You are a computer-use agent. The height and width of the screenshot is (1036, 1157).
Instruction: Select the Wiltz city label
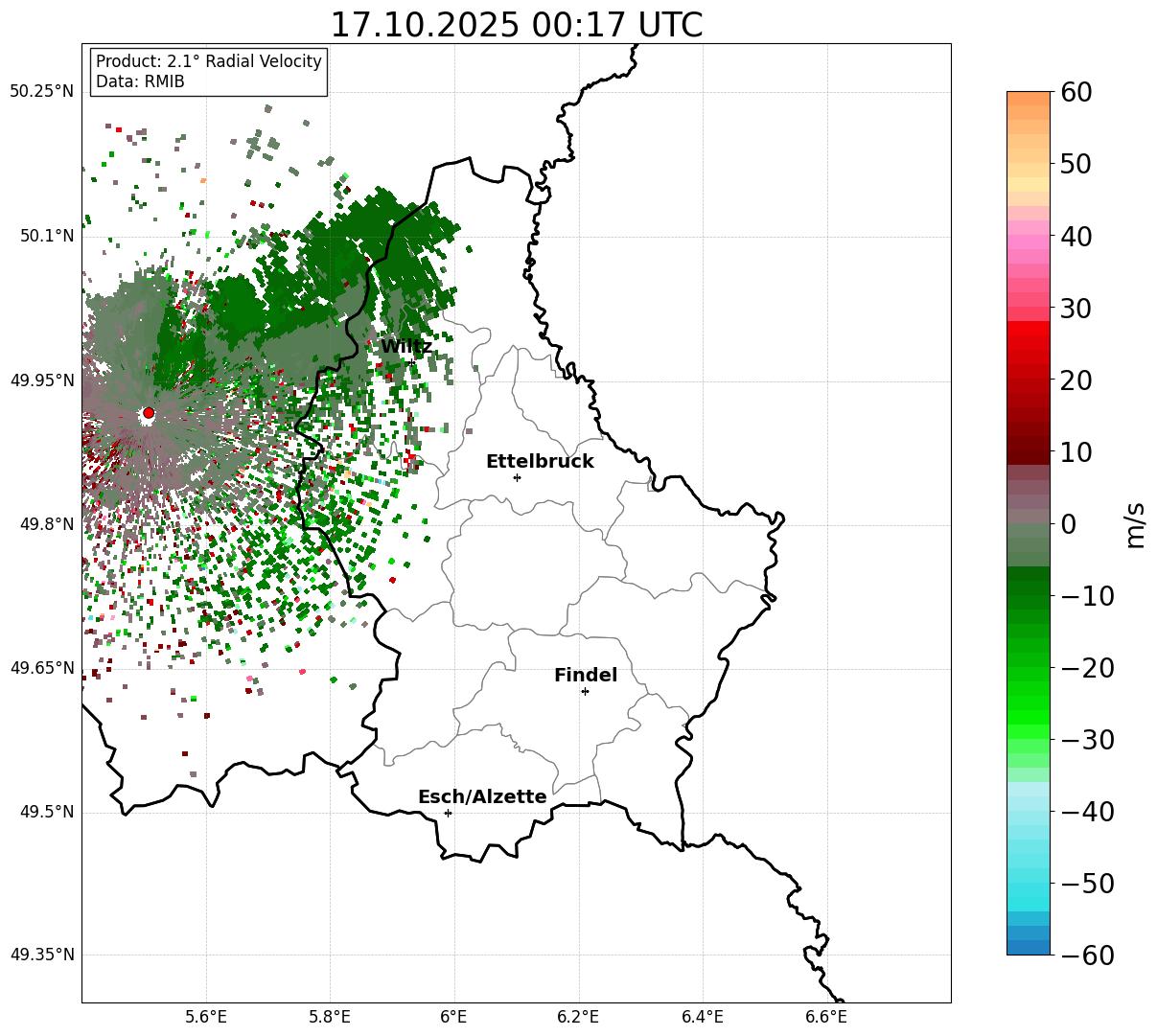point(405,347)
